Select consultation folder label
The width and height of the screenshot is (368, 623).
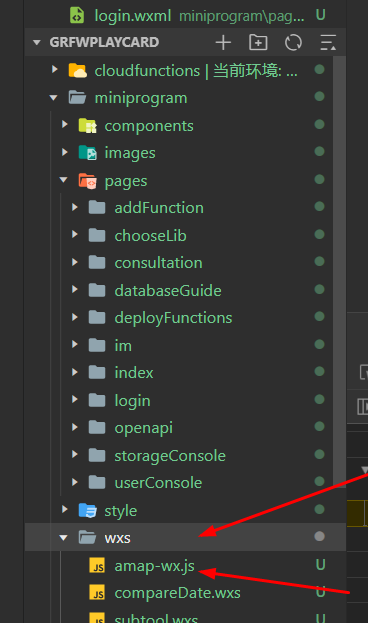coord(158,263)
